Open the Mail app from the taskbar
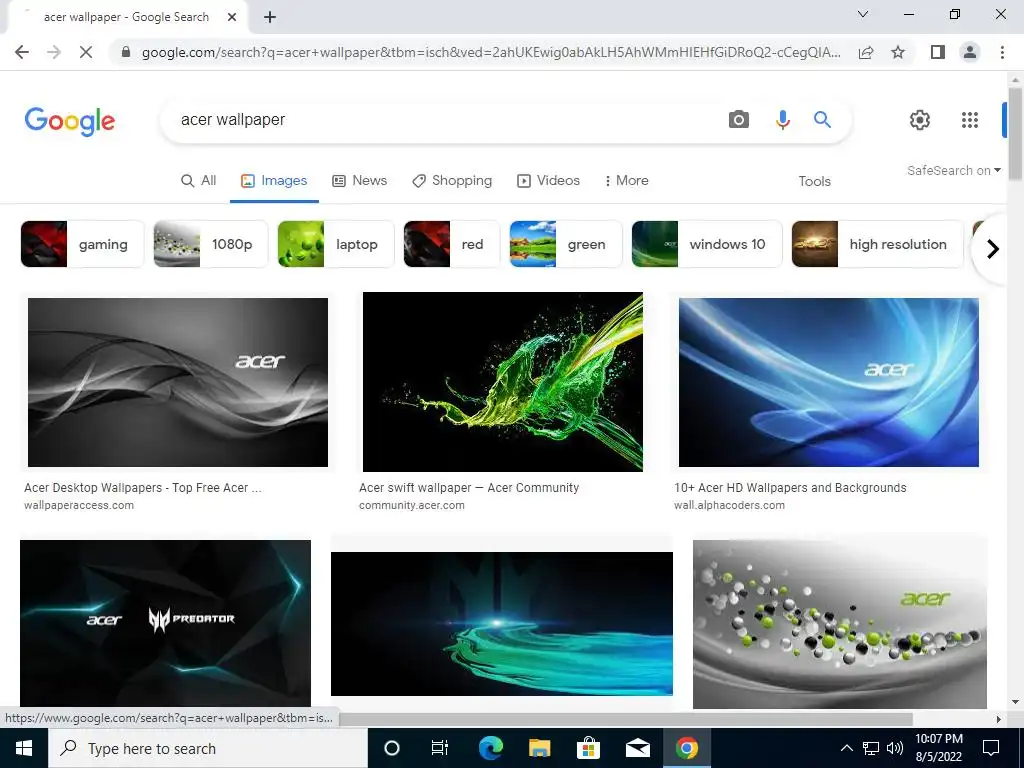The width and height of the screenshot is (1024, 768). click(637, 748)
